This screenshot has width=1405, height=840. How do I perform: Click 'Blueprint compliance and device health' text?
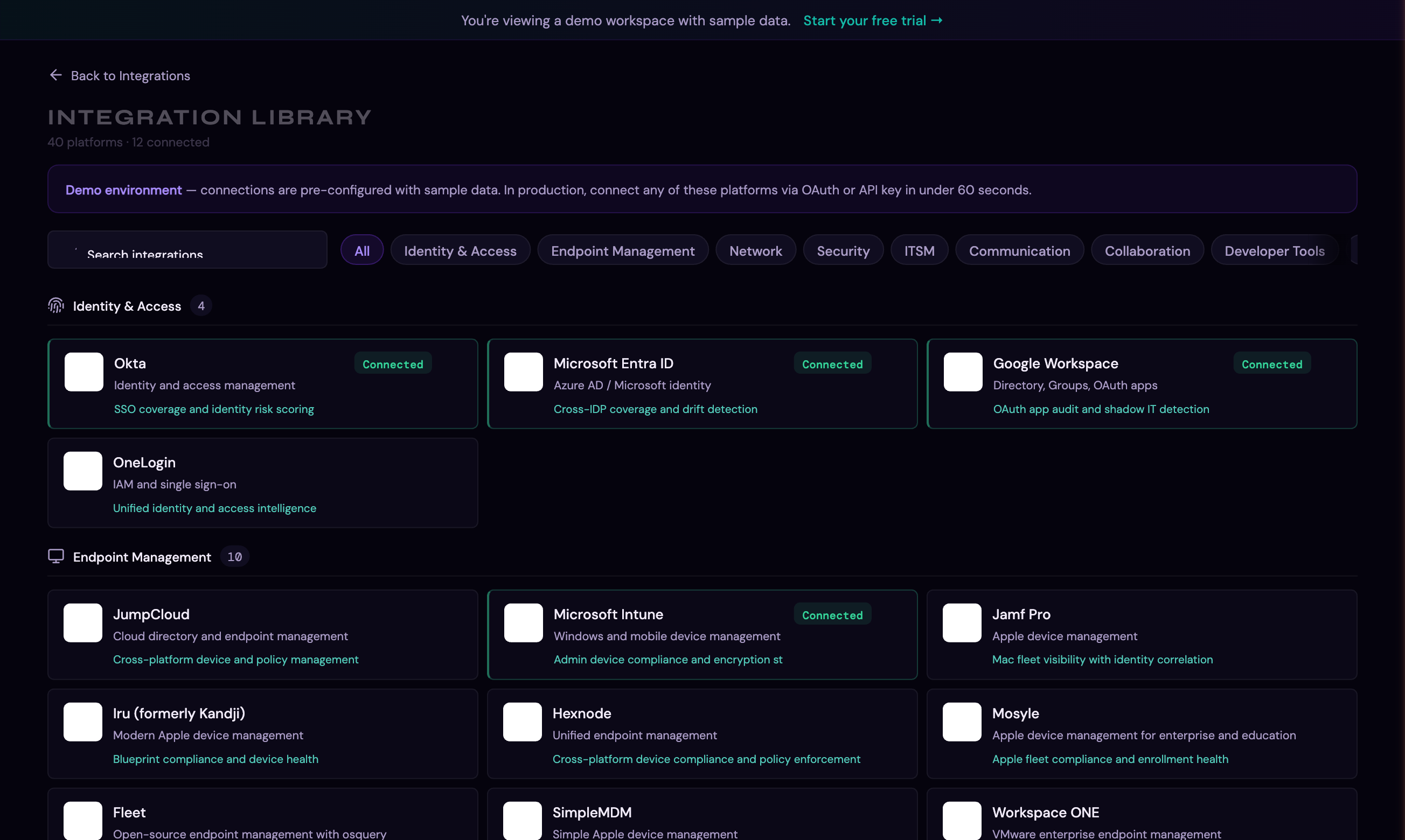[x=216, y=759]
